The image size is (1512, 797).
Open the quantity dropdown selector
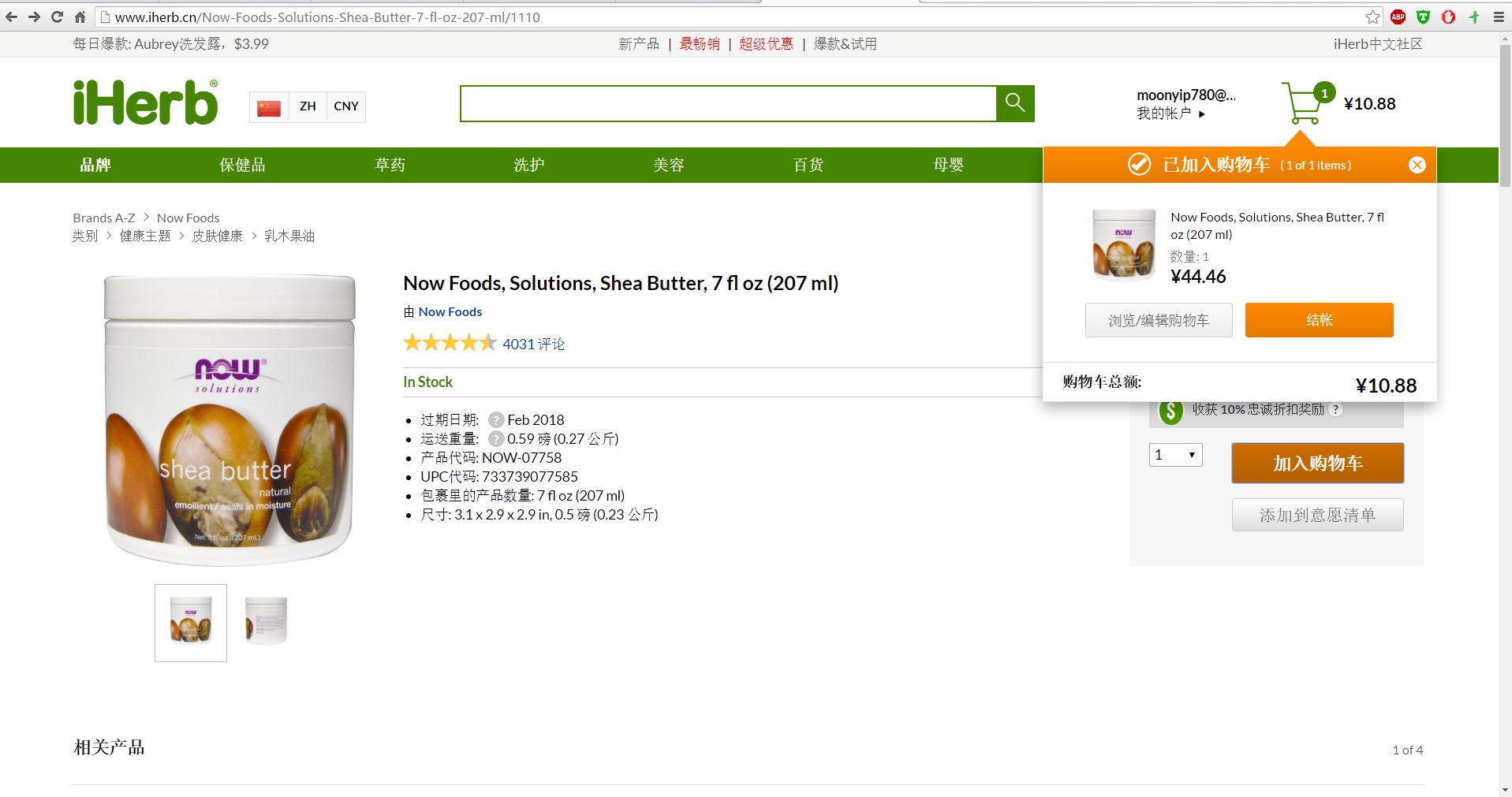coord(1175,455)
